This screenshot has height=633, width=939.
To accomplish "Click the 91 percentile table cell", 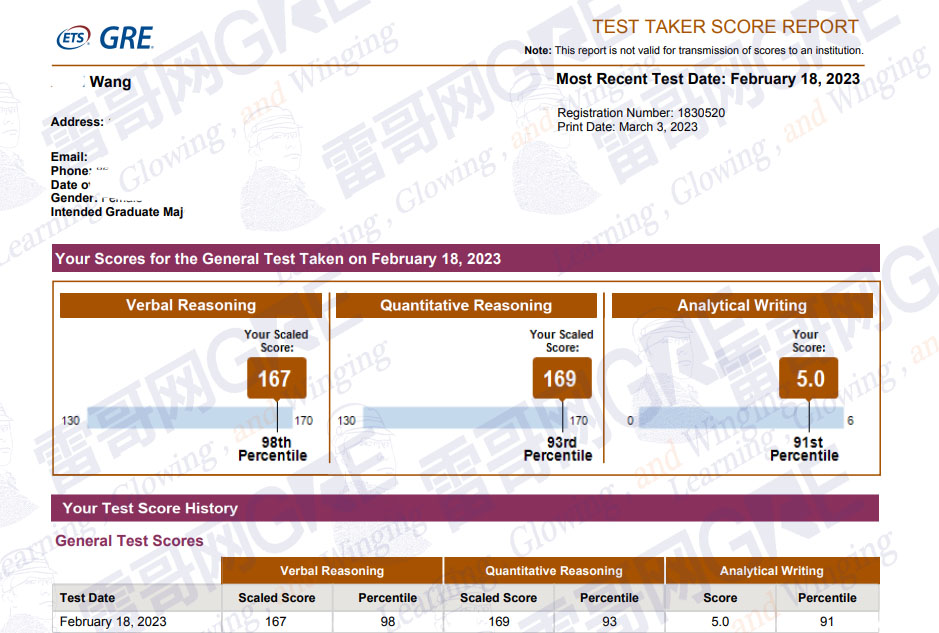I will click(x=827, y=622).
